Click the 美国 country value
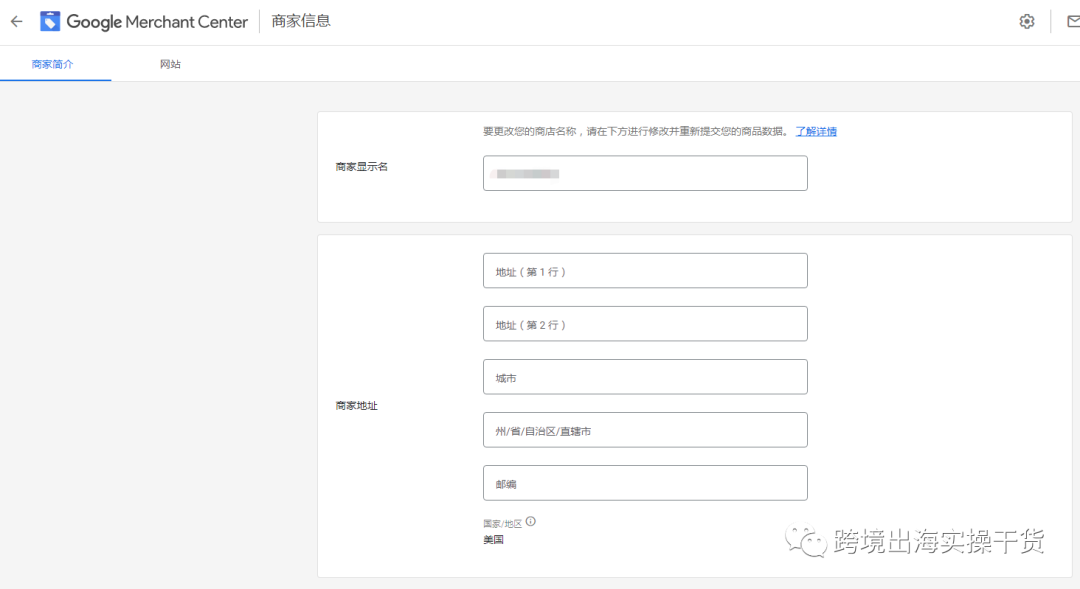The height and width of the screenshot is (589, 1080). point(493,539)
